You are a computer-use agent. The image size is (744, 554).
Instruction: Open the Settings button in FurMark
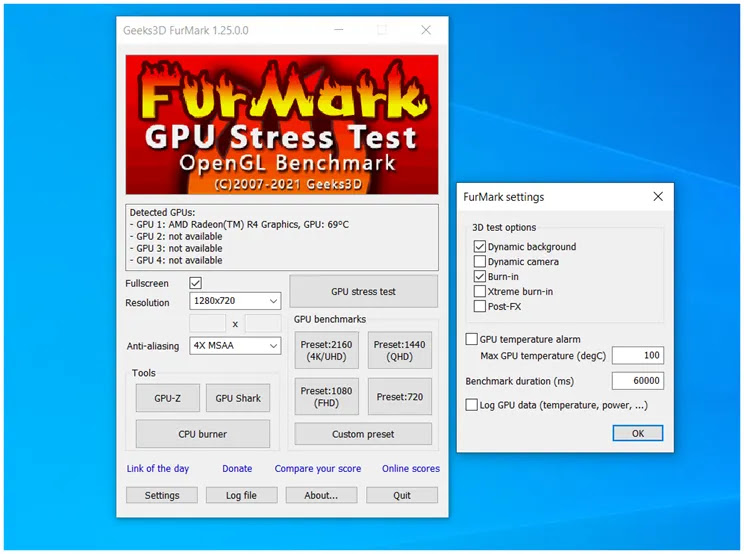tap(162, 495)
